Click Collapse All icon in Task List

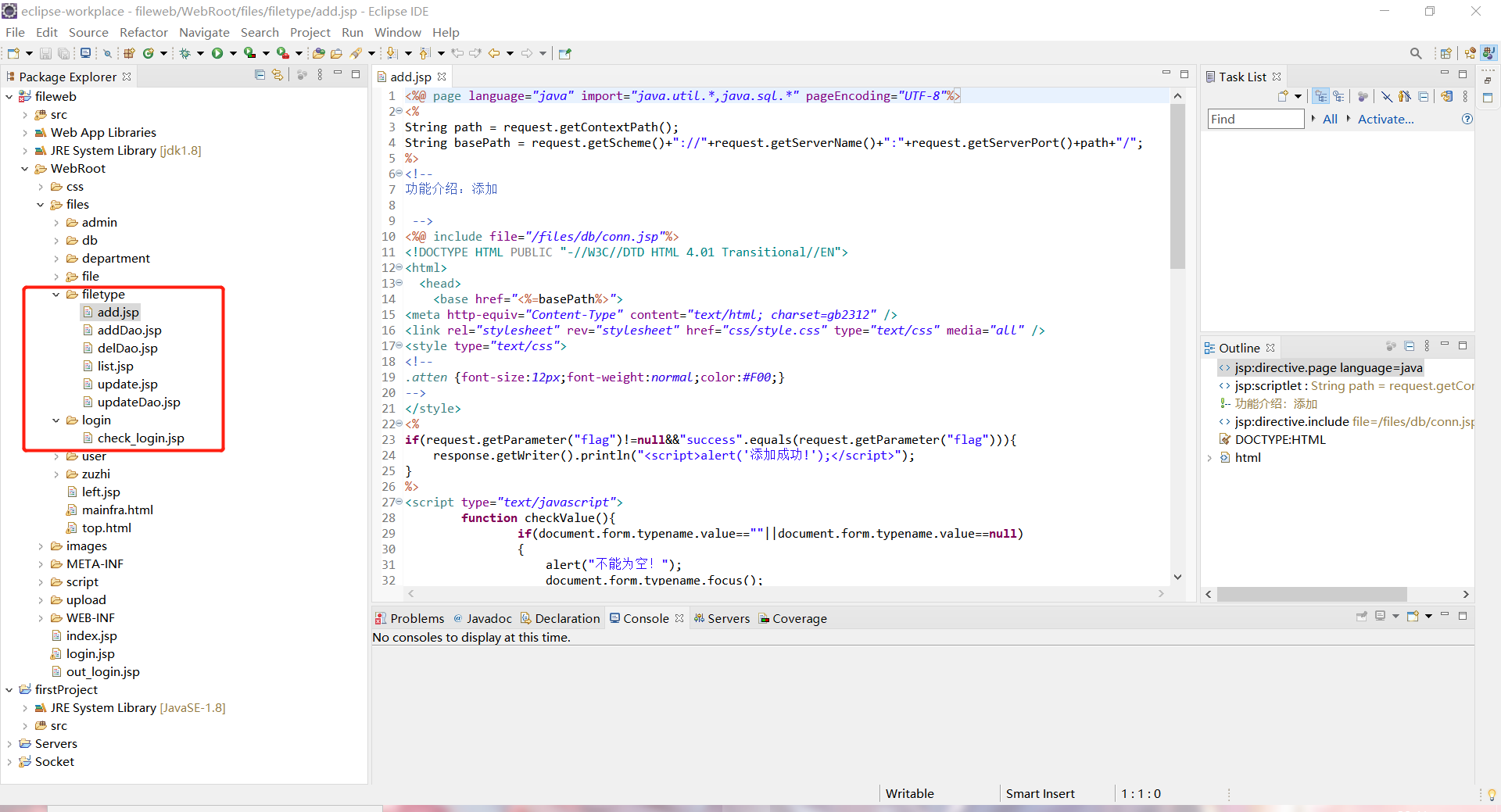pyautogui.click(x=1424, y=96)
